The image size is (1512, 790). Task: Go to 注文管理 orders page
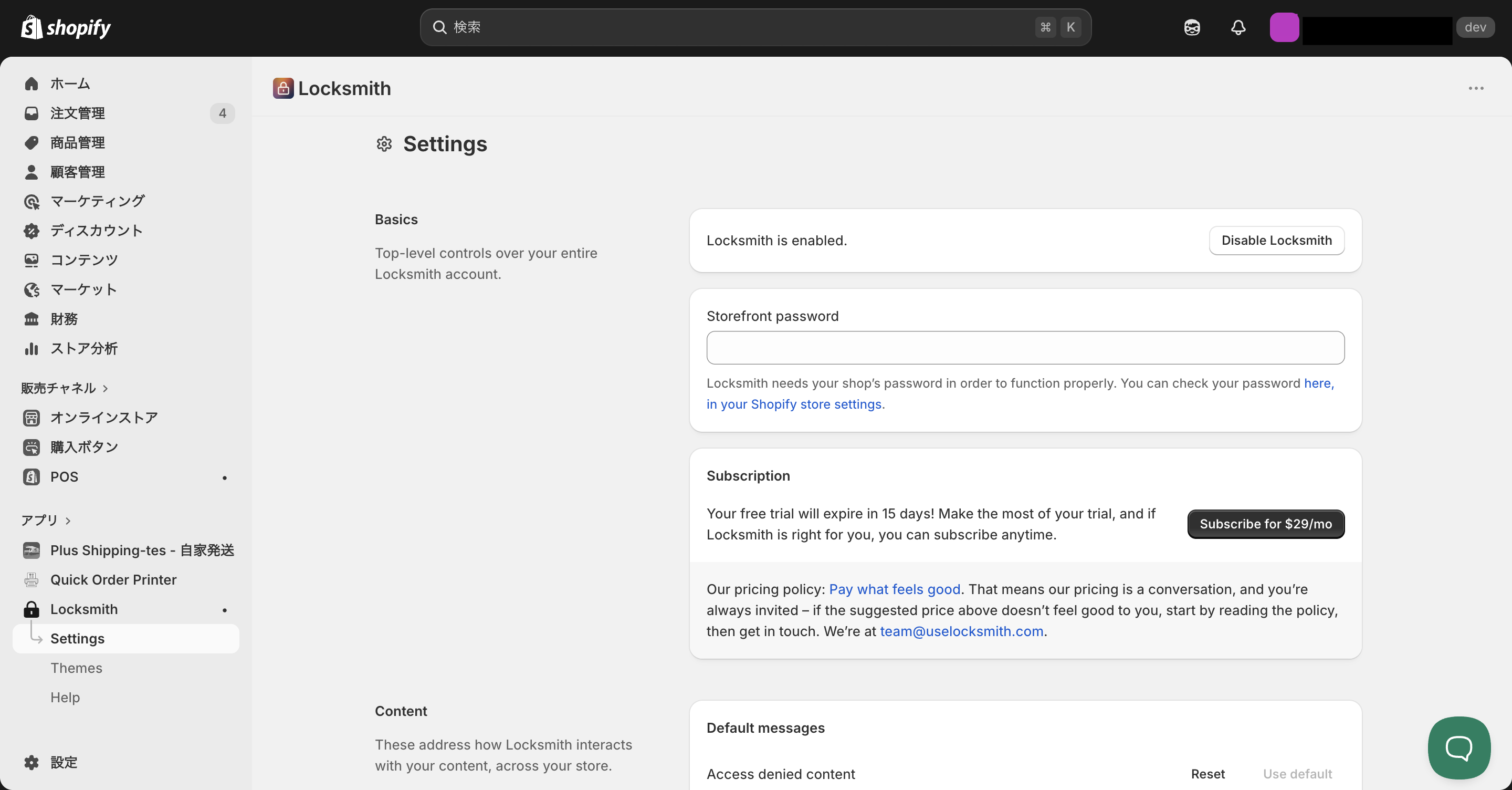pos(78,113)
